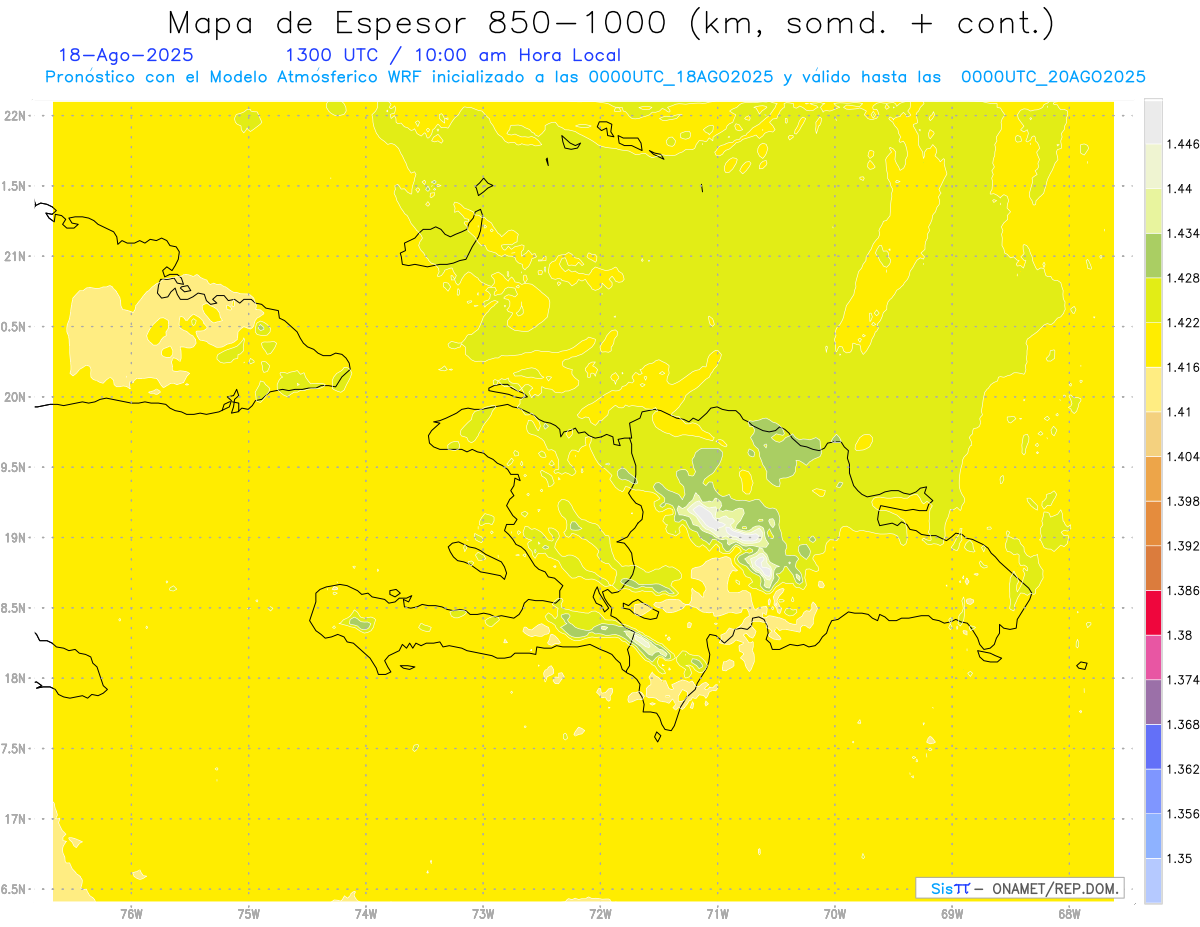The width and height of the screenshot is (1200, 927).
Task: Click the latitude label '21N'
Action: pos(15,257)
